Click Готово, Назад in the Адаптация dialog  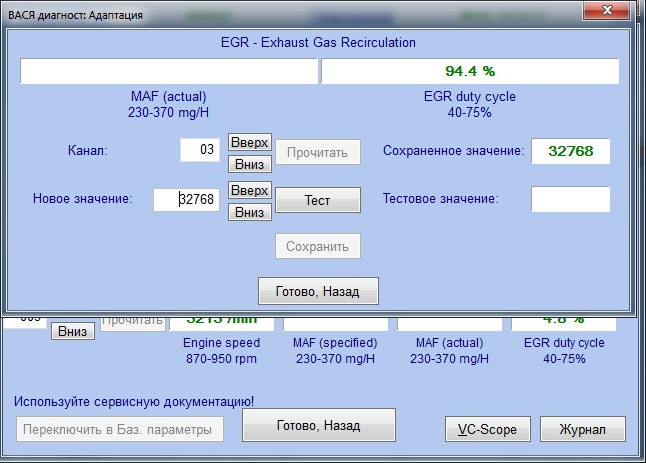click(318, 291)
